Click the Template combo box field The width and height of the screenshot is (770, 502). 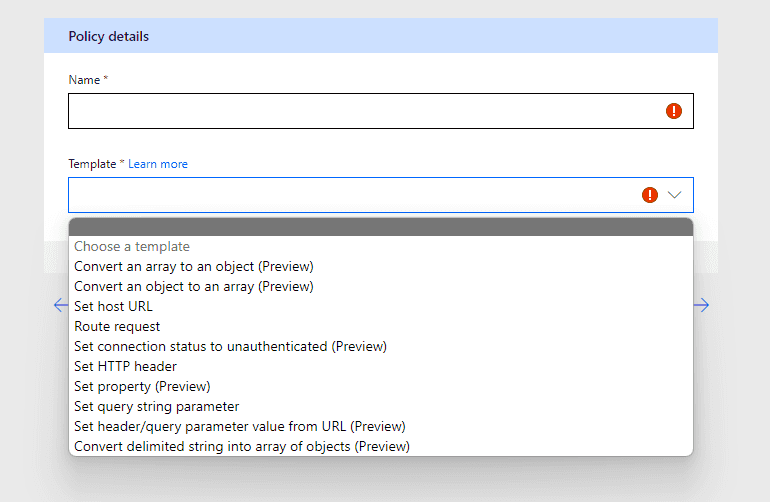coord(381,195)
